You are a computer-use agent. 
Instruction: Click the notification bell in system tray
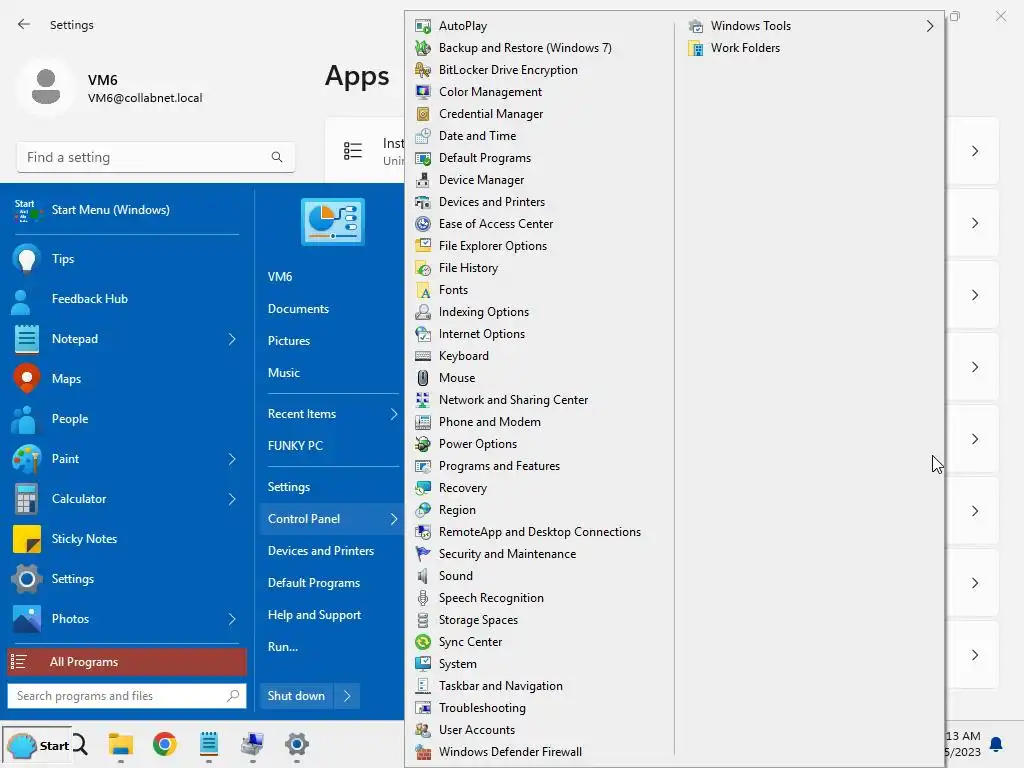click(997, 744)
